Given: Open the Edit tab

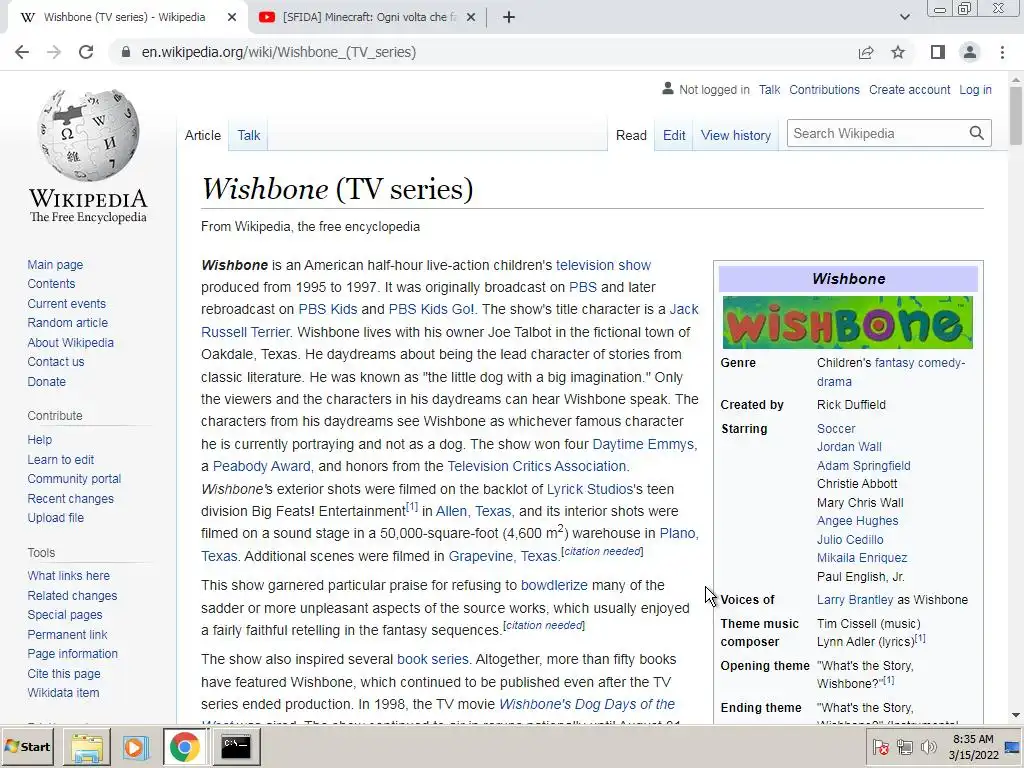Looking at the screenshot, I should (x=674, y=135).
